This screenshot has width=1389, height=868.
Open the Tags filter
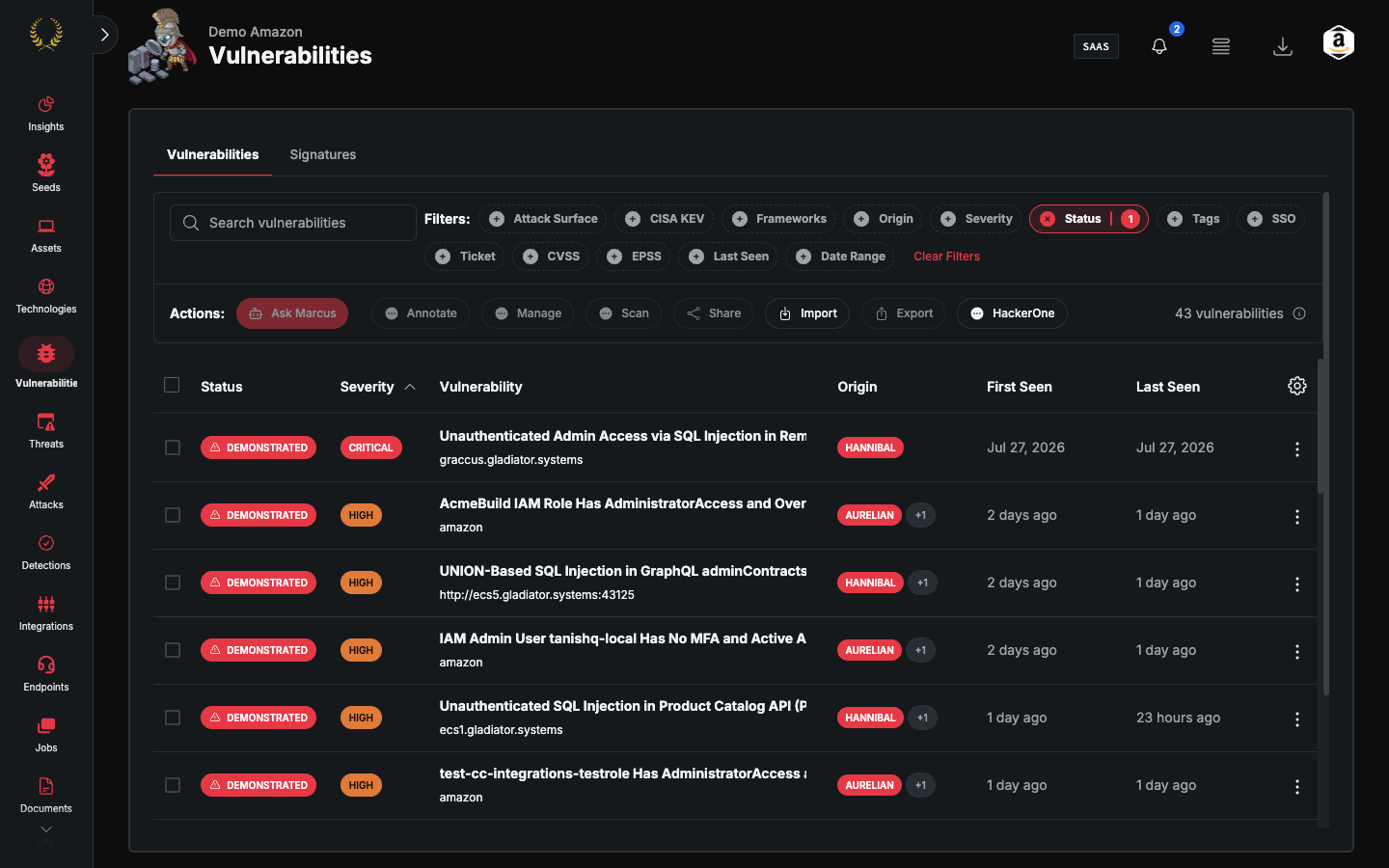click(x=1193, y=219)
